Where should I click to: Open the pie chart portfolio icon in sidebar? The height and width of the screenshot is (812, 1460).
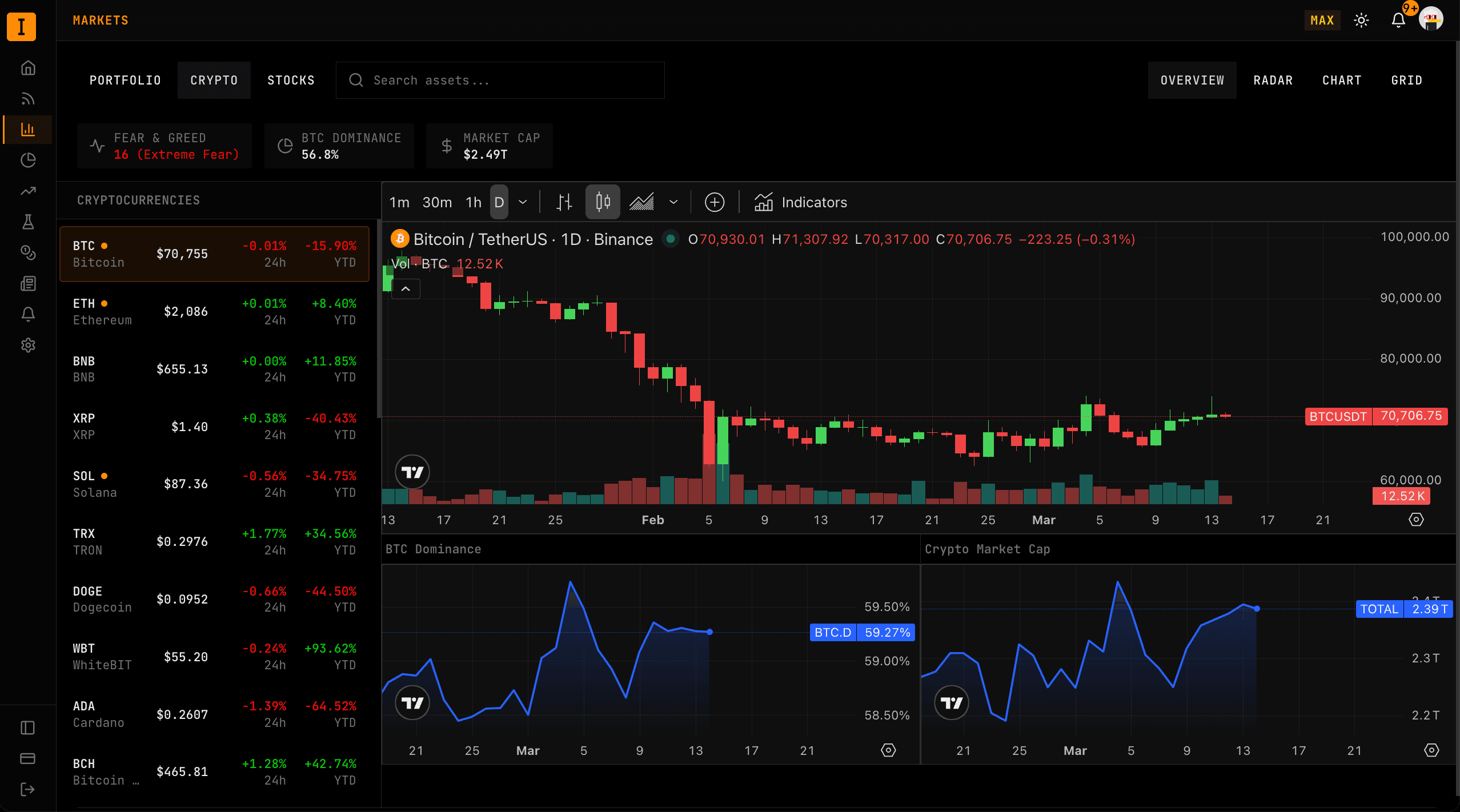(28, 160)
